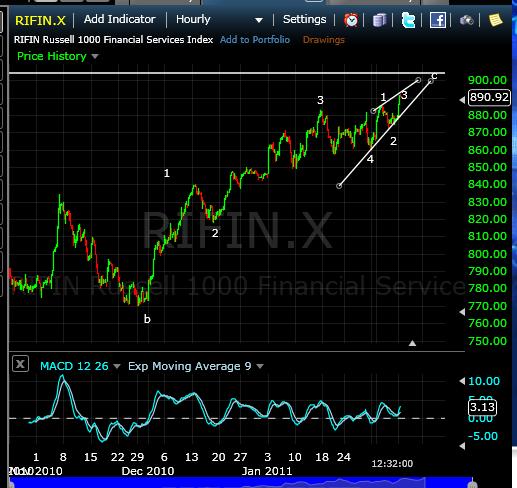
Task: Click the alarm clock alert icon
Action: tap(351, 20)
